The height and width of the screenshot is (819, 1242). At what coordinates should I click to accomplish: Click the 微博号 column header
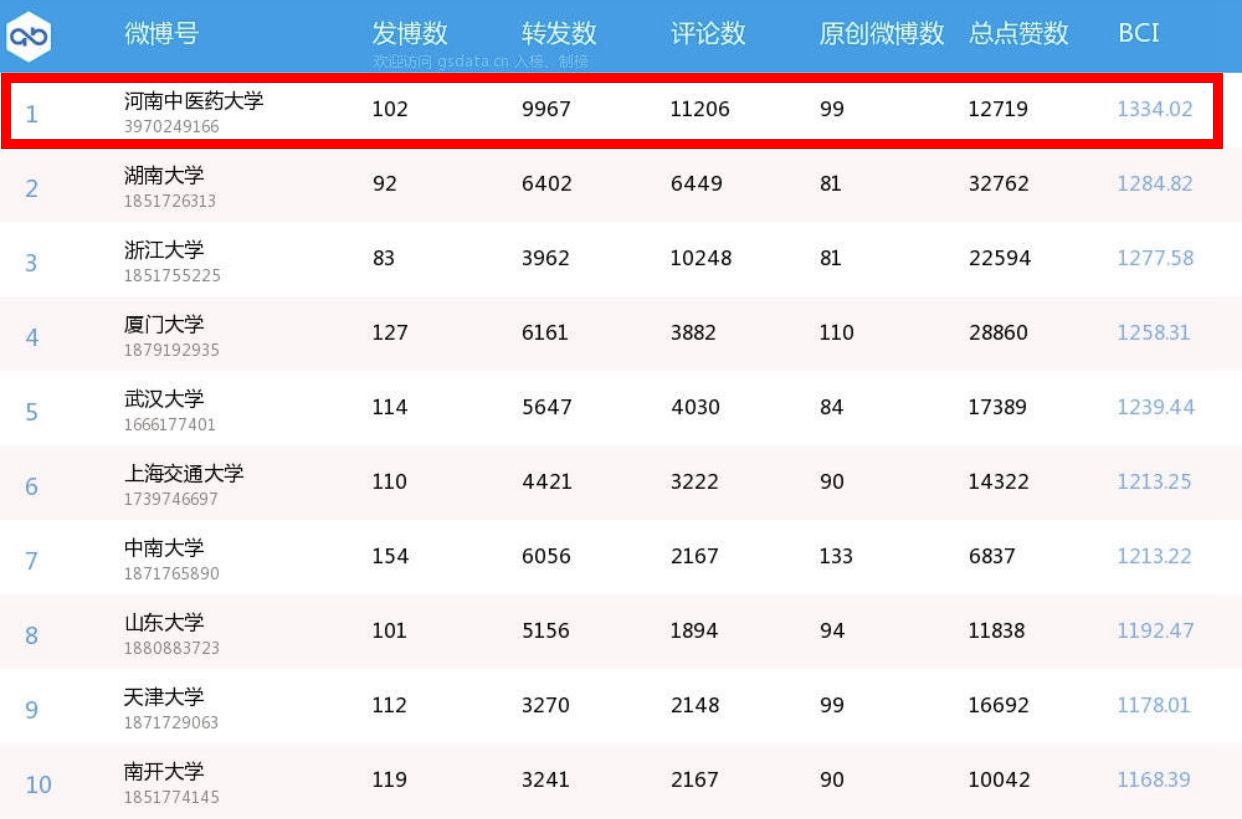[161, 33]
